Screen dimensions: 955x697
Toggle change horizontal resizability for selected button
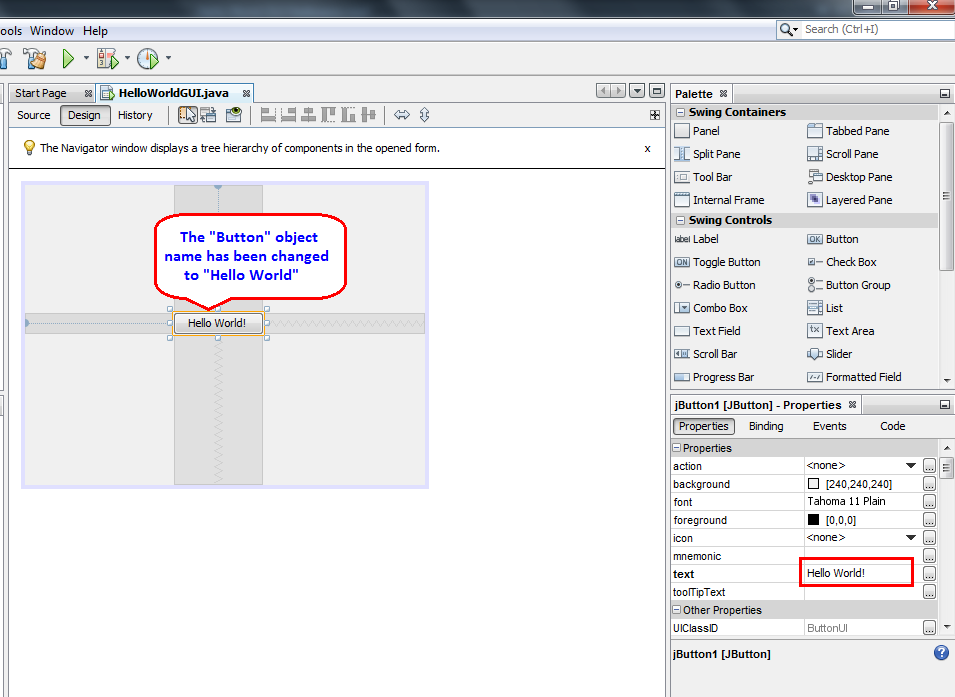coord(401,115)
